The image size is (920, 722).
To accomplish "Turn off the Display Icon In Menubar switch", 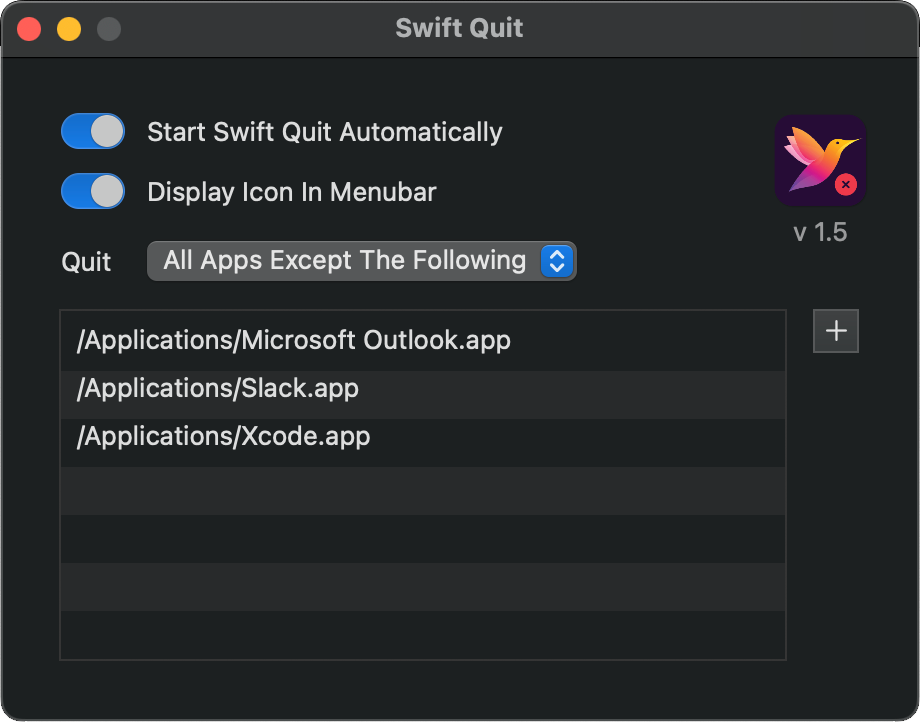I will 93,191.
